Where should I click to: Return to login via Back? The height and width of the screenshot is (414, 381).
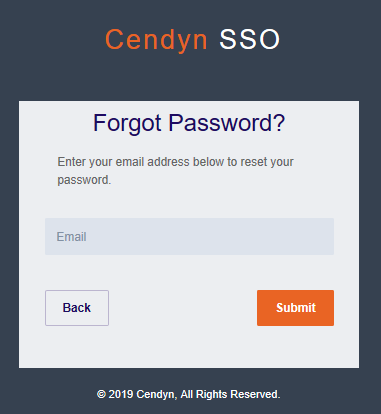click(77, 308)
